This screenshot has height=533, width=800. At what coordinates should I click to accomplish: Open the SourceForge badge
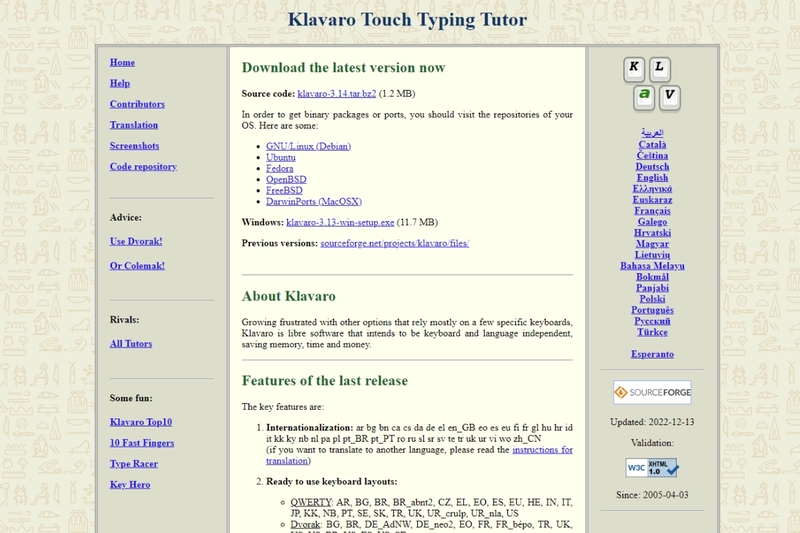pyautogui.click(x=652, y=392)
